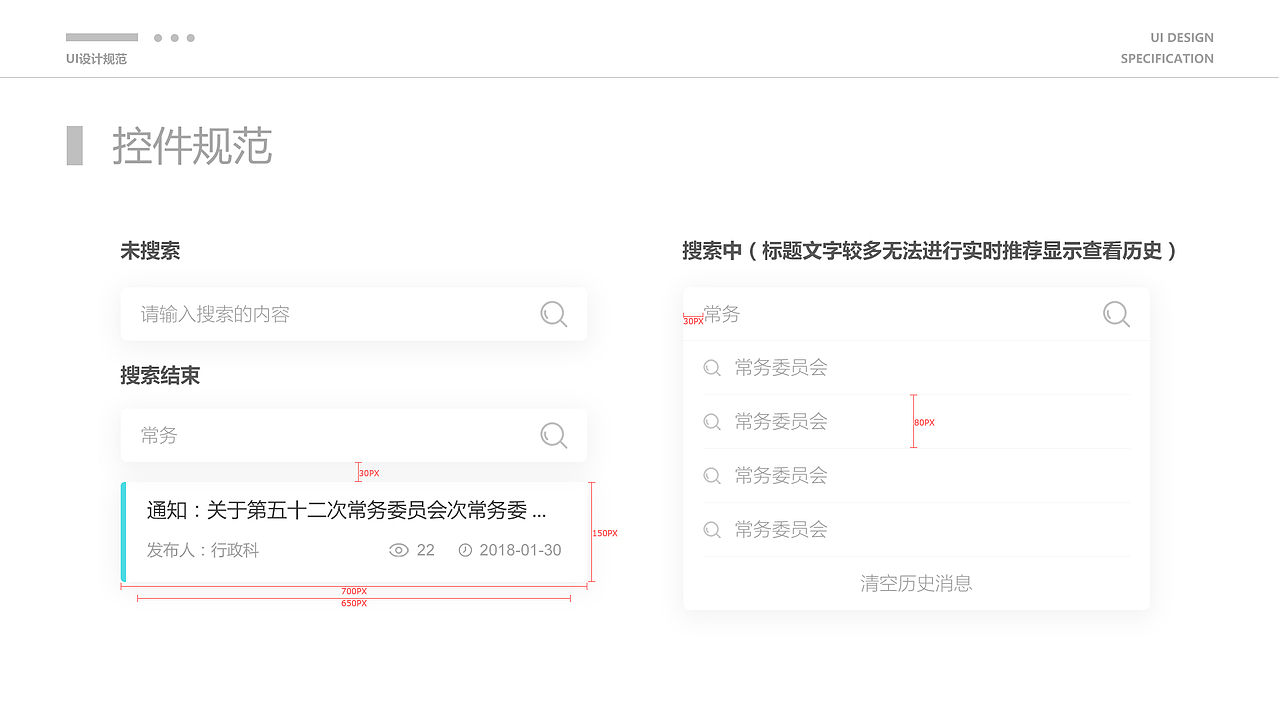1280x720 pixels.
Task: Click the 搜索中 section heading
Action: pos(929,251)
